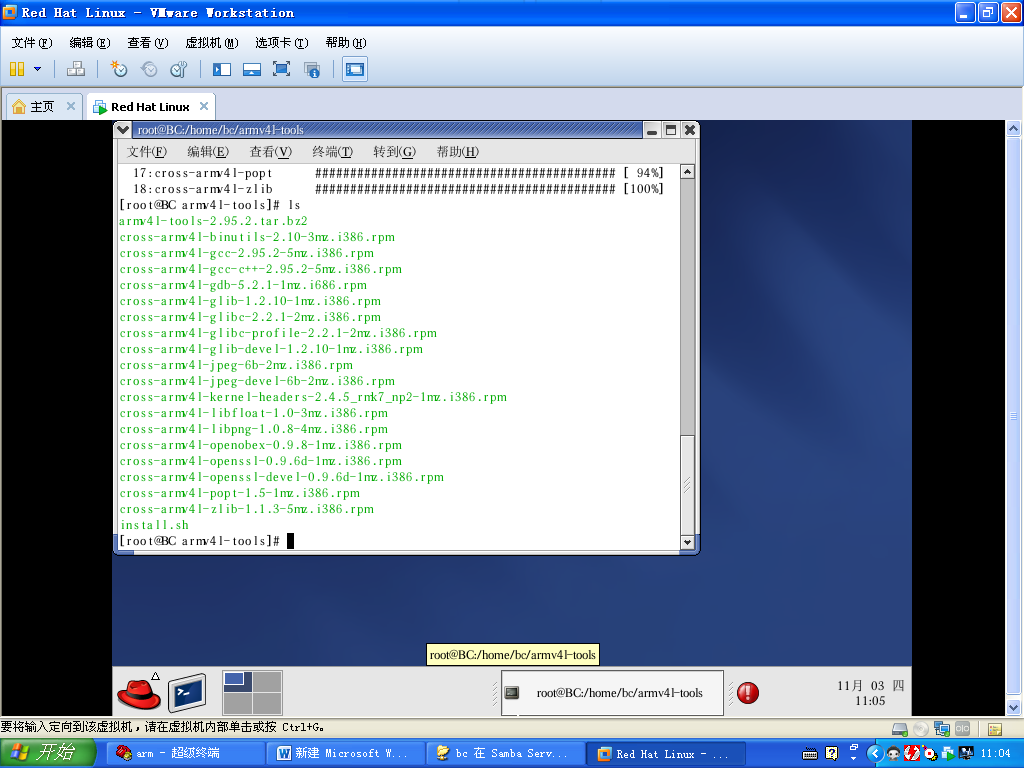Click Red Hat Linux Windows taskbar item
Image resolution: width=1024 pixels, height=768 pixels.
point(665,753)
